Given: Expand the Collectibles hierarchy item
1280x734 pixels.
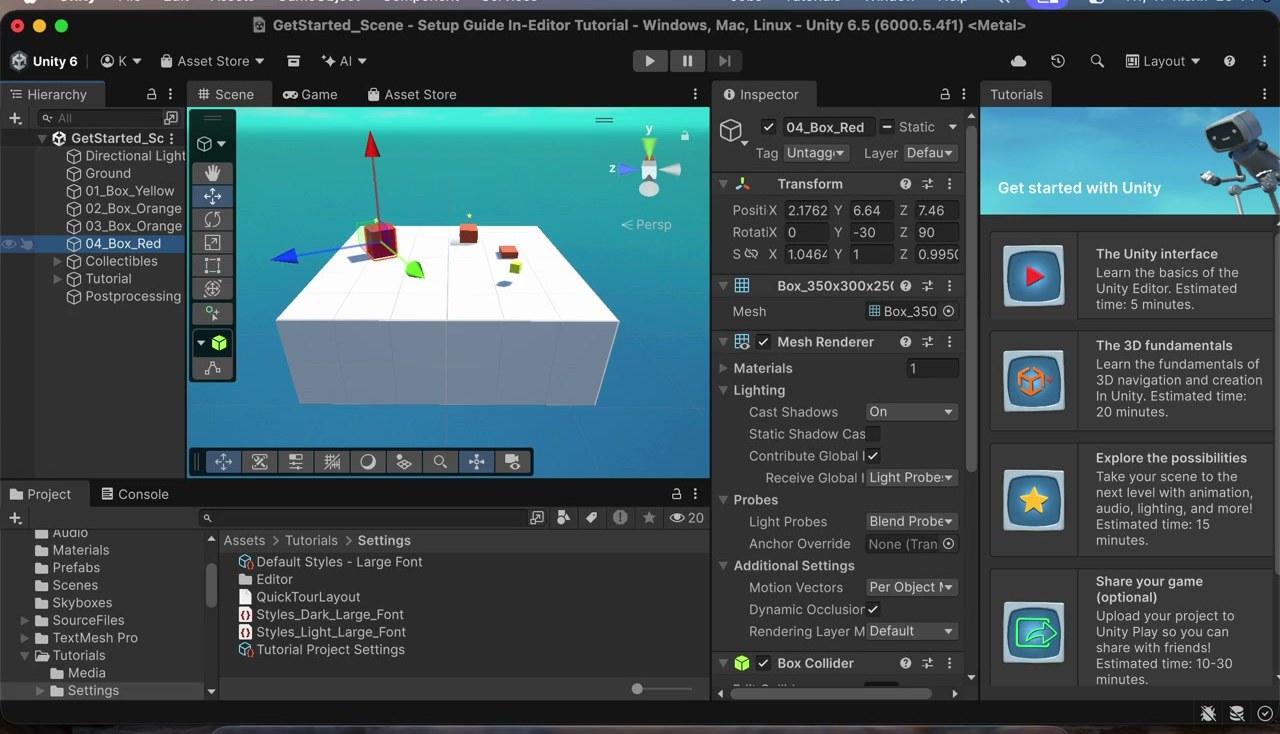Looking at the screenshot, I should (58, 261).
